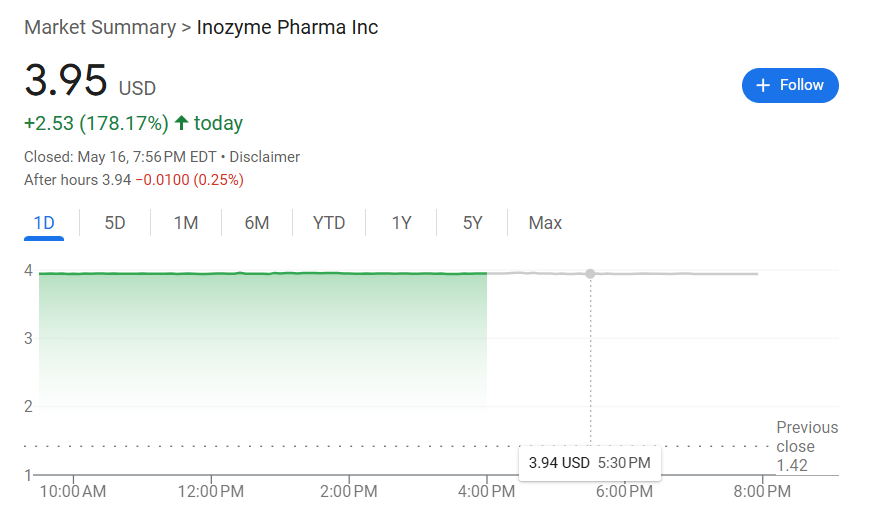875x525 pixels.
Task: Select the YTD range tab
Action: [x=329, y=223]
